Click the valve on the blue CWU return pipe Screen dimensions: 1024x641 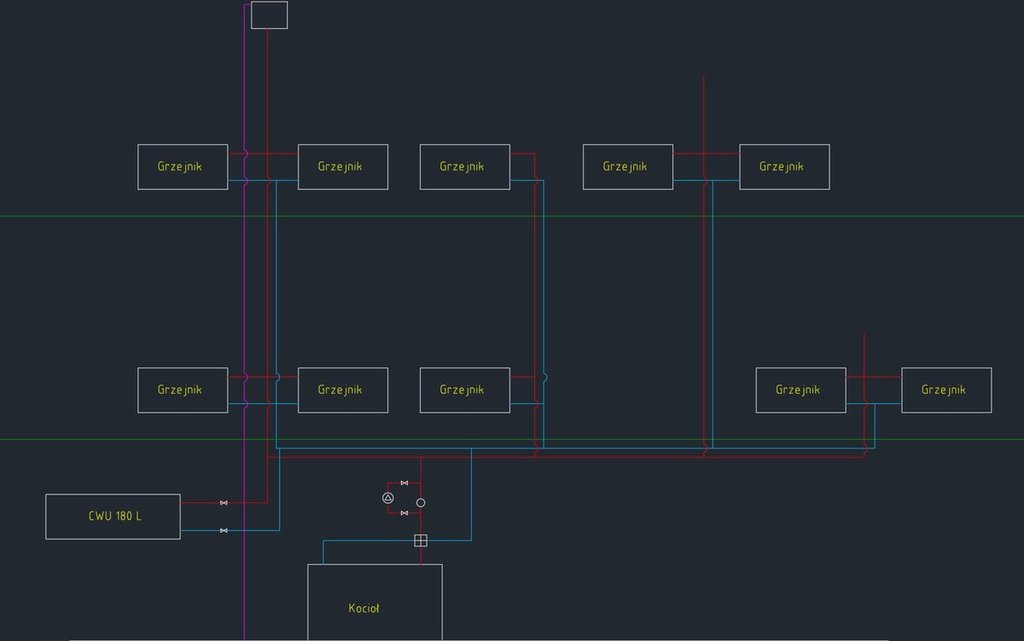pos(223,530)
